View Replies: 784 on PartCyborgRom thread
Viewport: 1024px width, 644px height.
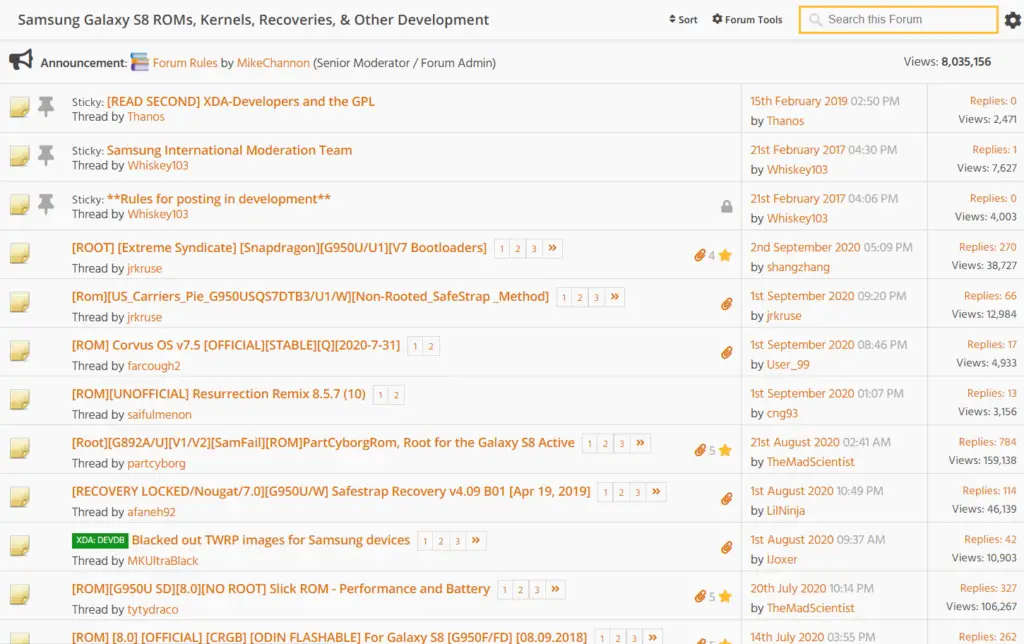coord(987,442)
